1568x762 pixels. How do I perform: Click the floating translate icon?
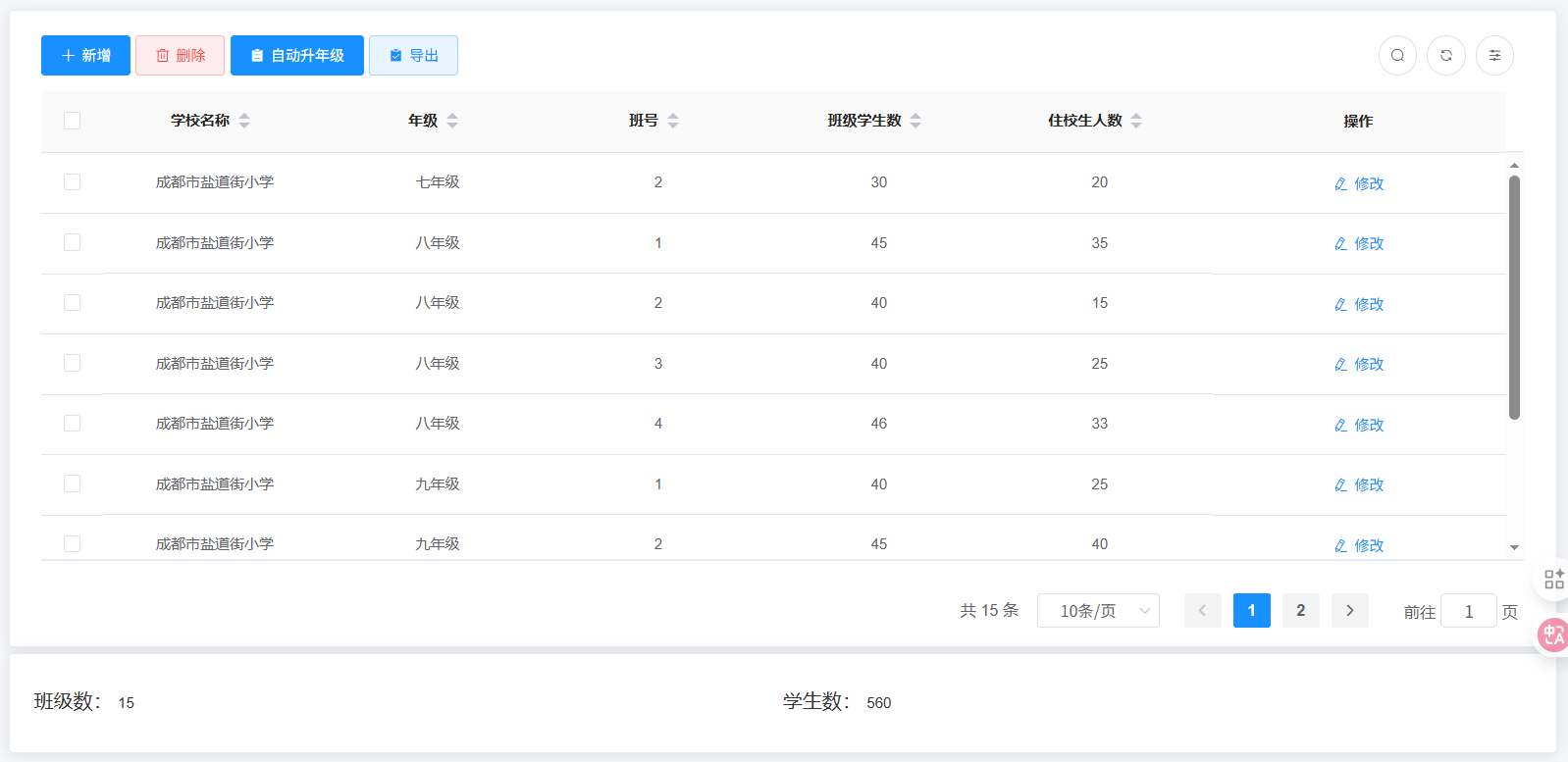click(1553, 635)
